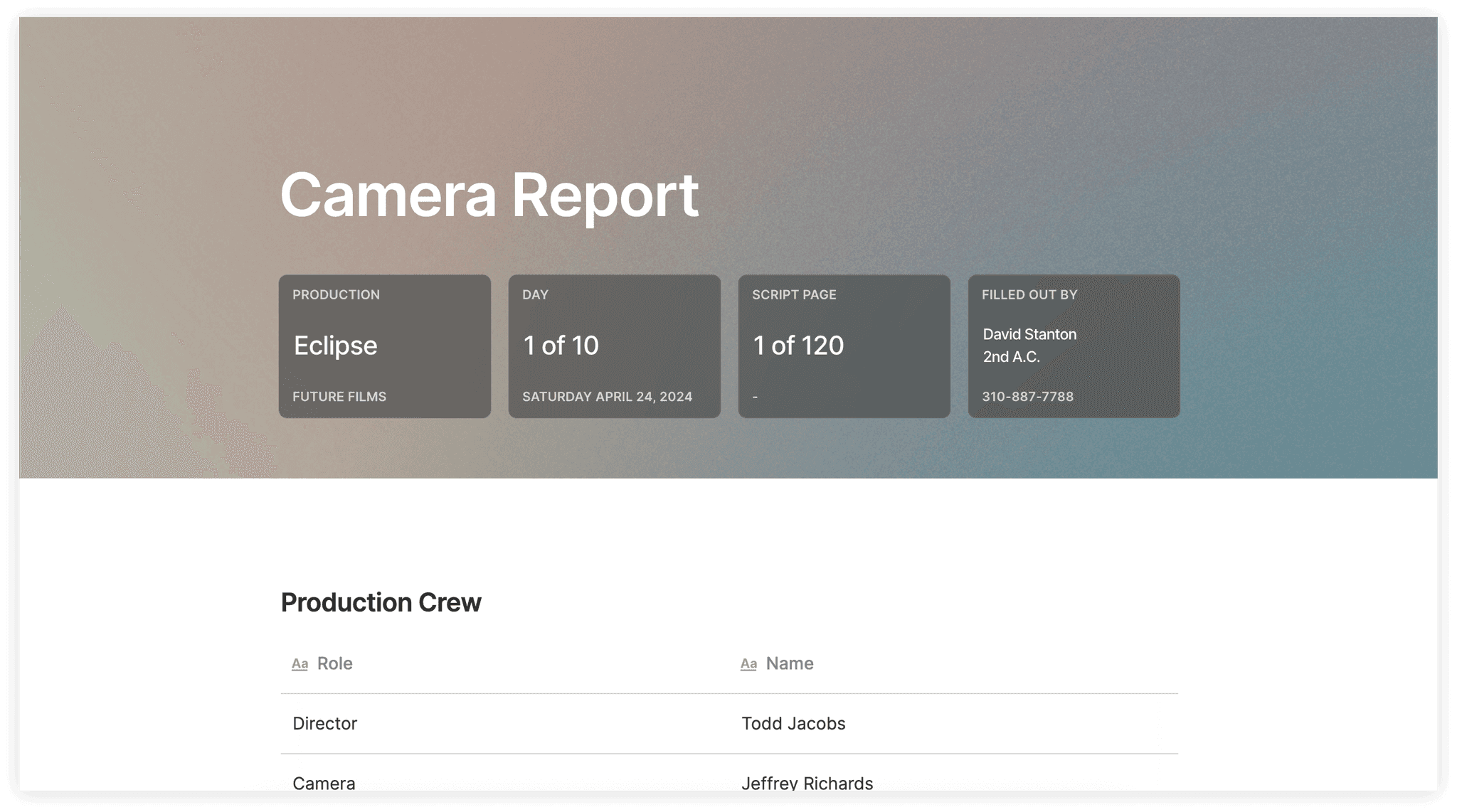Click David Stanton's name
The image size is (1457, 812).
1029,334
